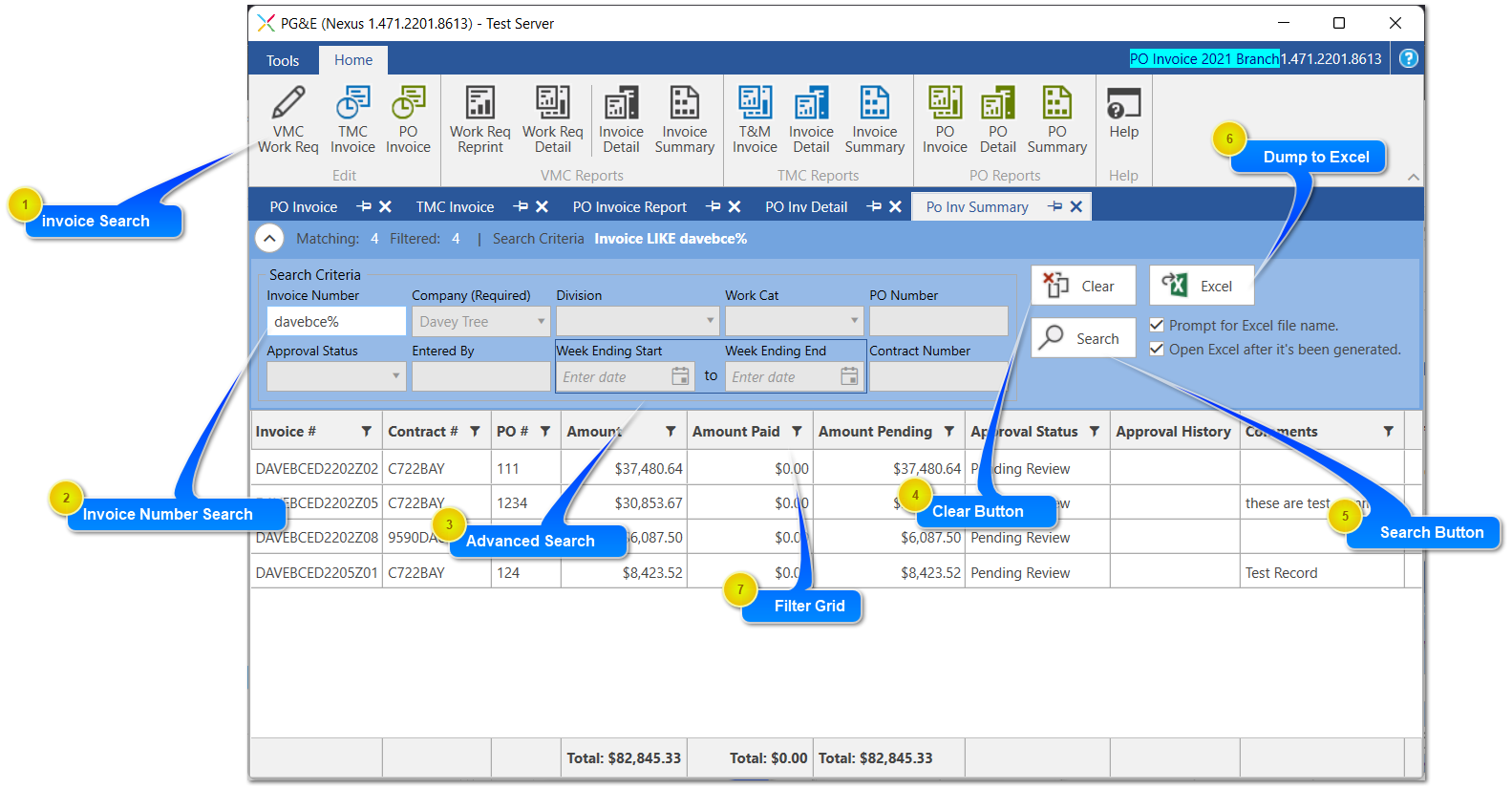Open TMC Invoice Detail report

click(x=811, y=119)
